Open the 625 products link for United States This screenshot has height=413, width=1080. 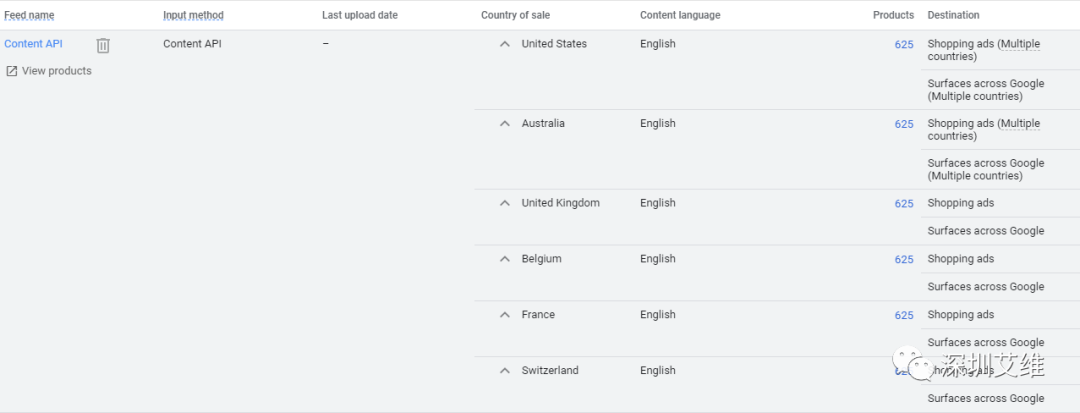click(904, 45)
